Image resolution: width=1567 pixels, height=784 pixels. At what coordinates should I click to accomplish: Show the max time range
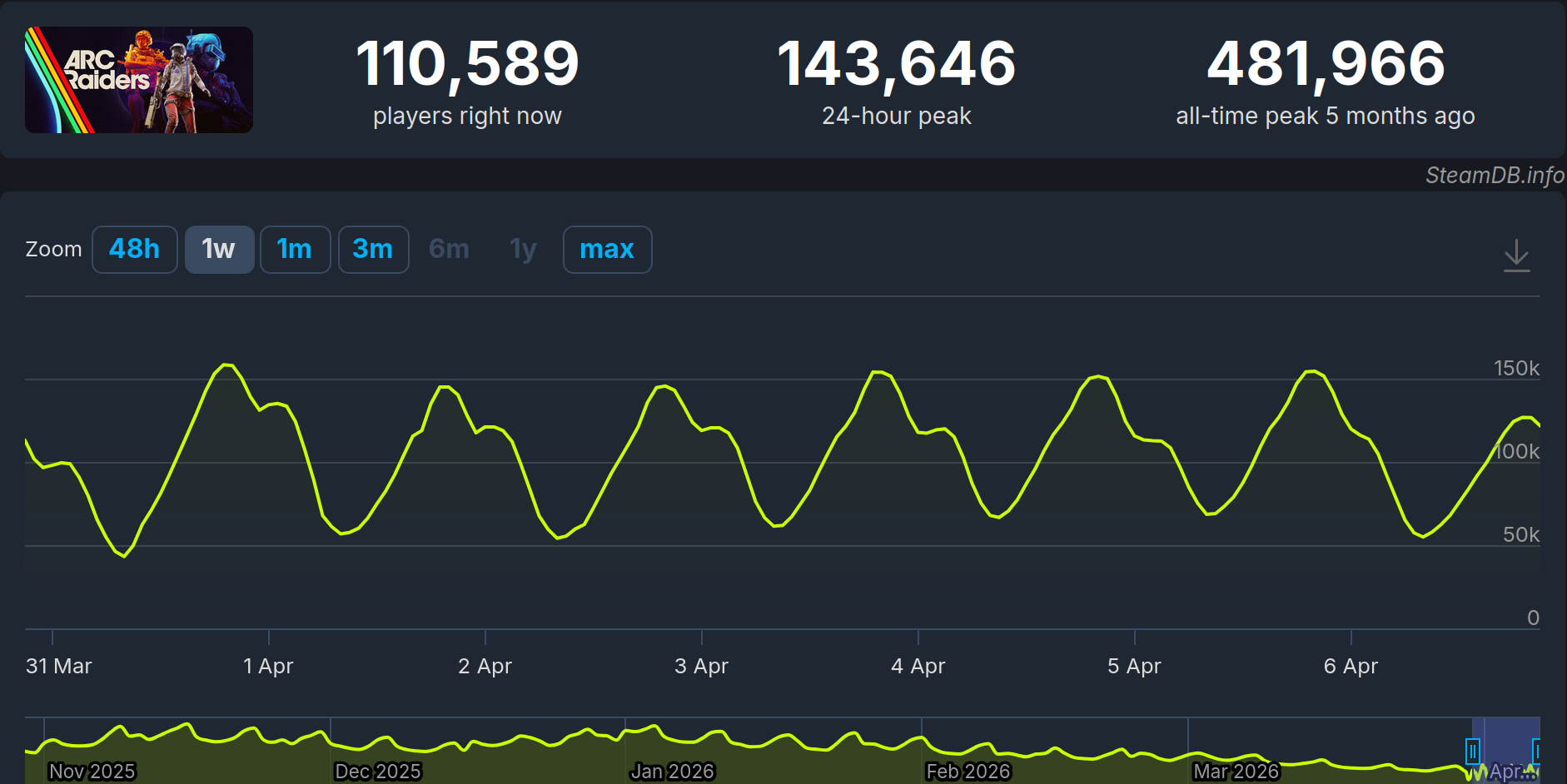607,250
